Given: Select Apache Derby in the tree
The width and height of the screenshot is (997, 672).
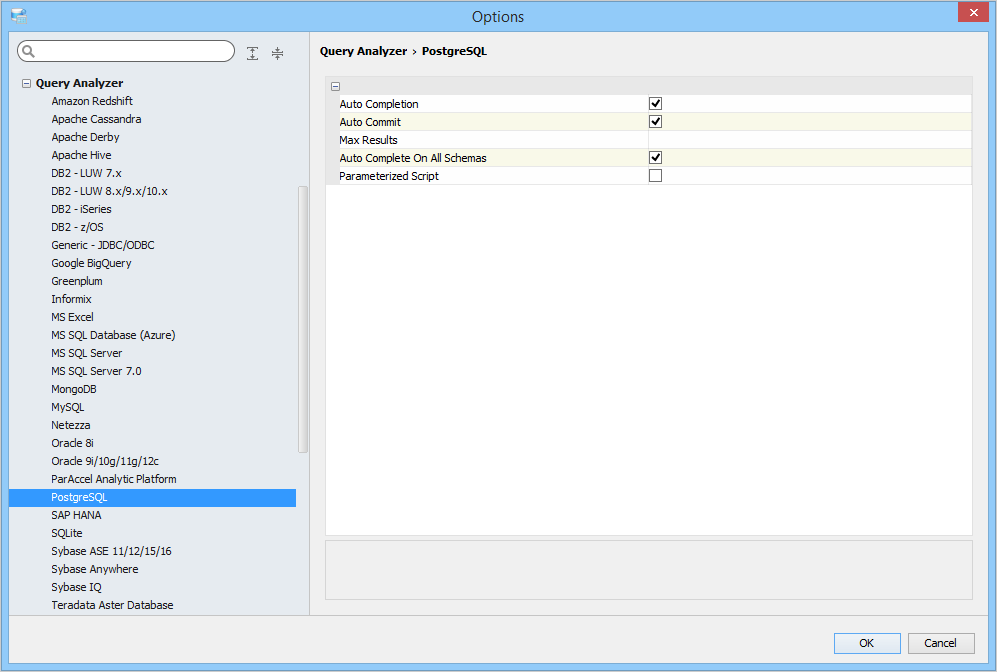Looking at the screenshot, I should (85, 137).
